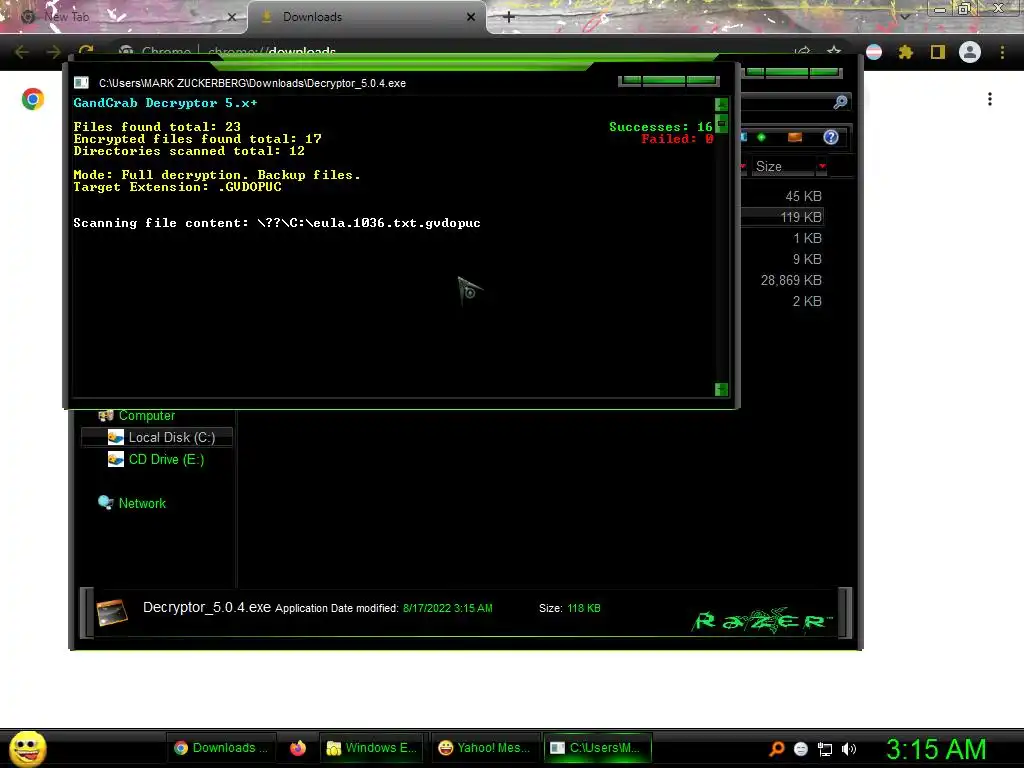Open Yahoo! Messenger taskbar button
1024x768 pixels.
pyautogui.click(x=484, y=748)
